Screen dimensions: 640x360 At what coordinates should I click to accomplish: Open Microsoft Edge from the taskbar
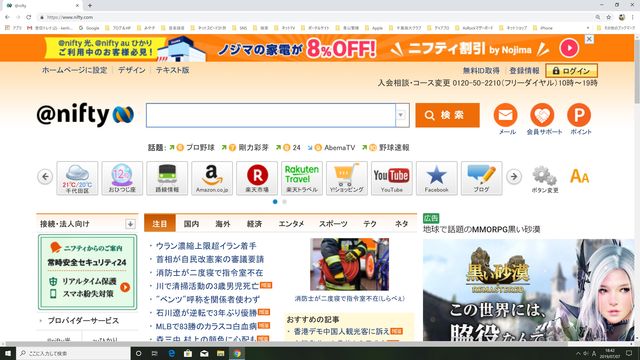[x=171, y=353]
